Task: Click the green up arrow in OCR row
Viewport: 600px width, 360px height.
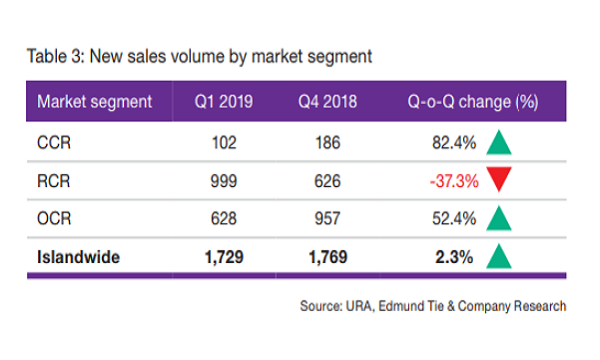Action: pos(499,218)
